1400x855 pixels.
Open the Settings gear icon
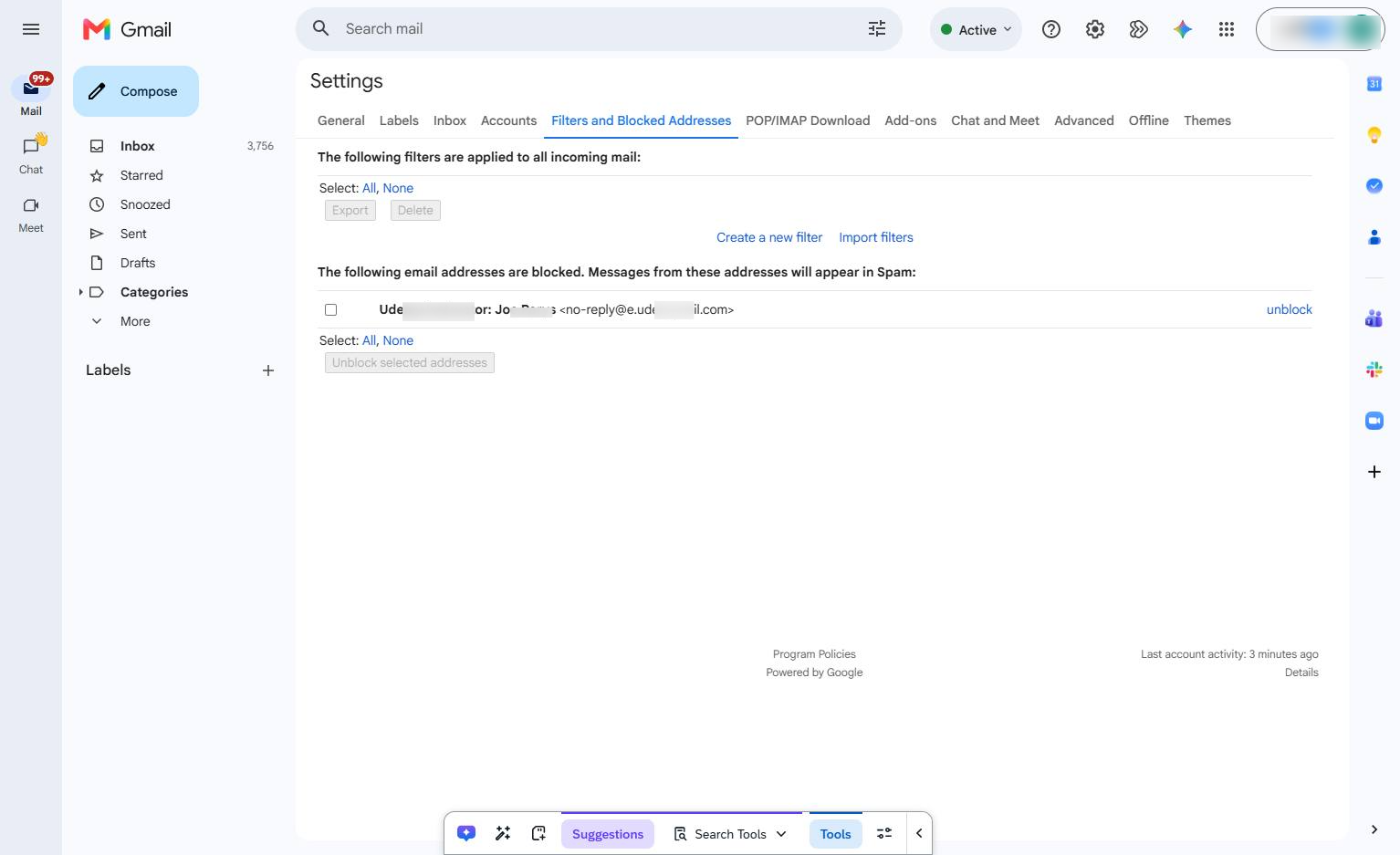pyautogui.click(x=1095, y=29)
